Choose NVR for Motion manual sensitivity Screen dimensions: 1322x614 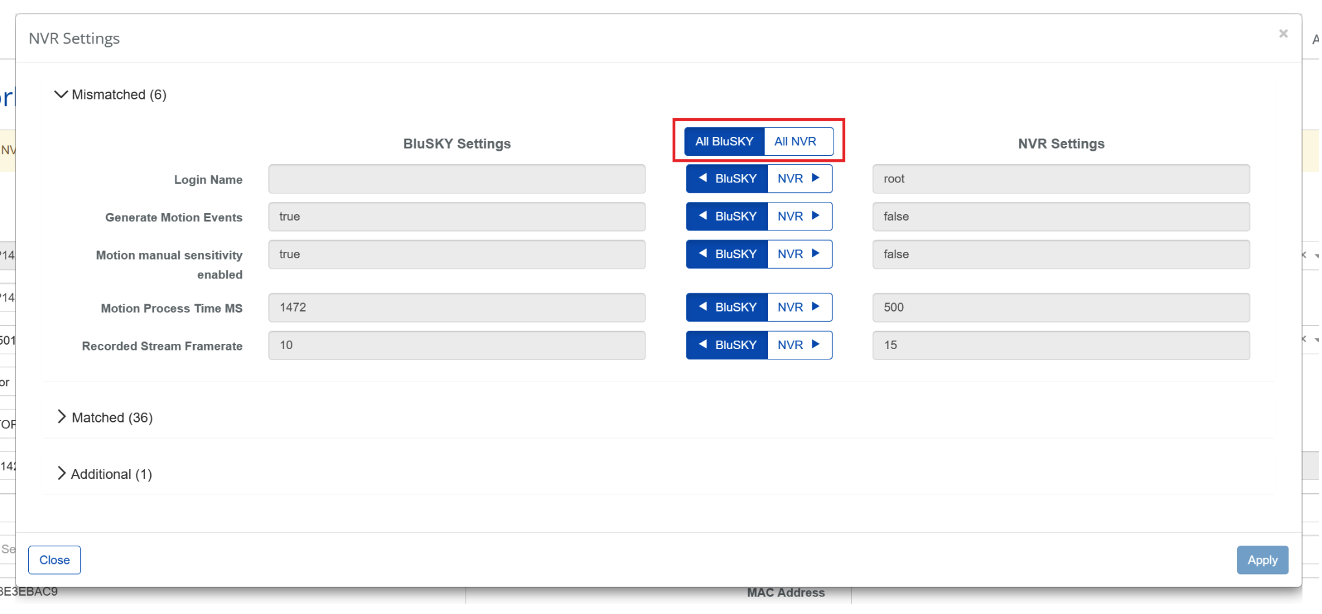click(x=799, y=255)
